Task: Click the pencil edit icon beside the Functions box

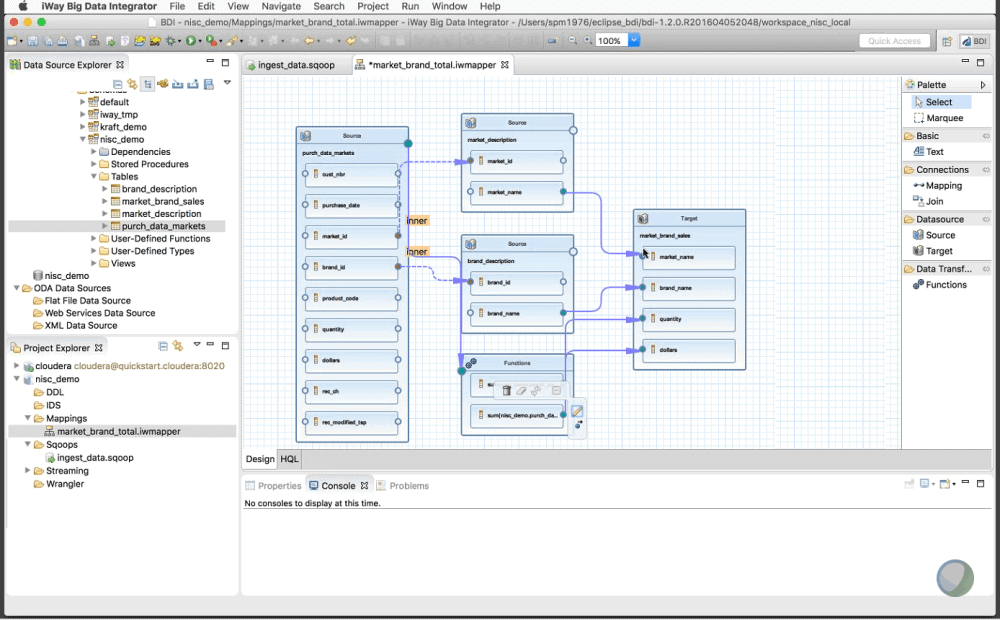Action: tap(578, 411)
